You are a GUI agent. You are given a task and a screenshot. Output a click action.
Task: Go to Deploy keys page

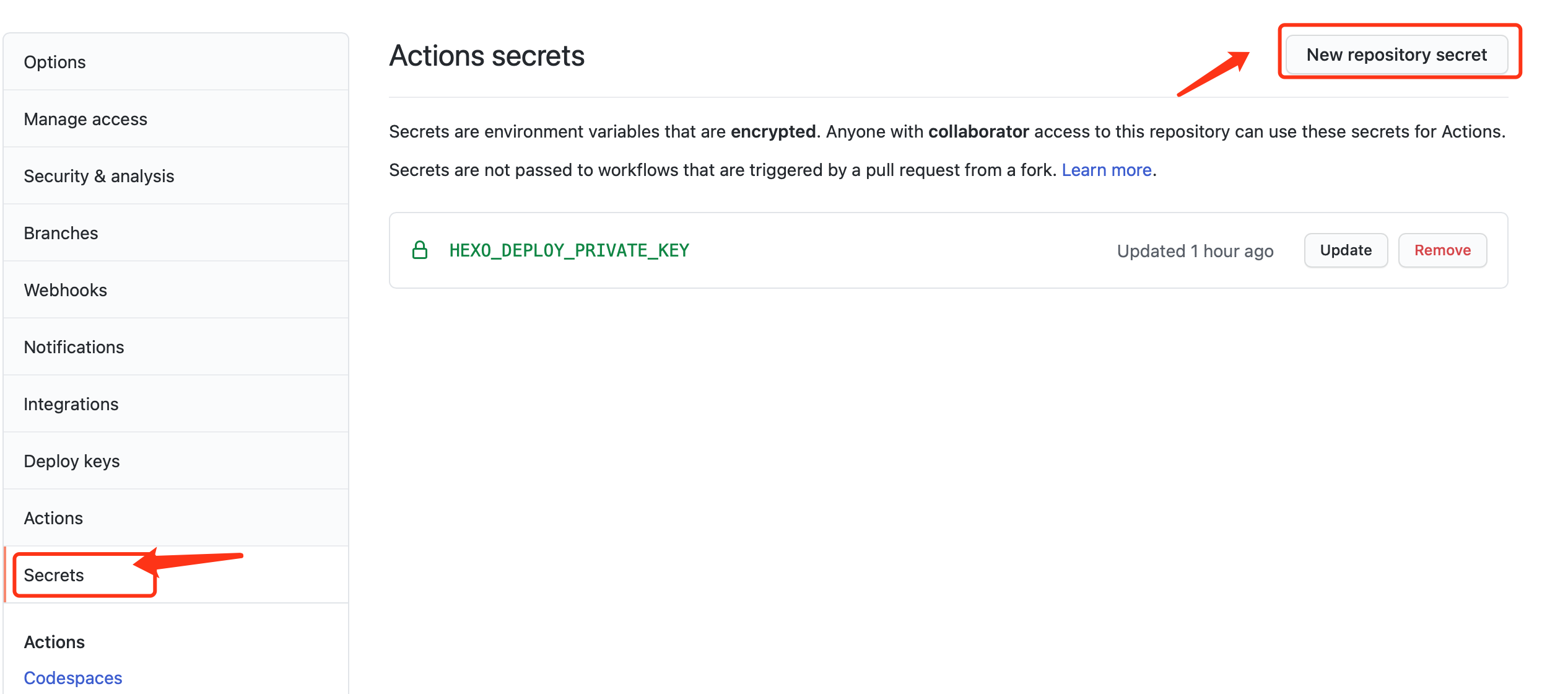pyautogui.click(x=176, y=461)
